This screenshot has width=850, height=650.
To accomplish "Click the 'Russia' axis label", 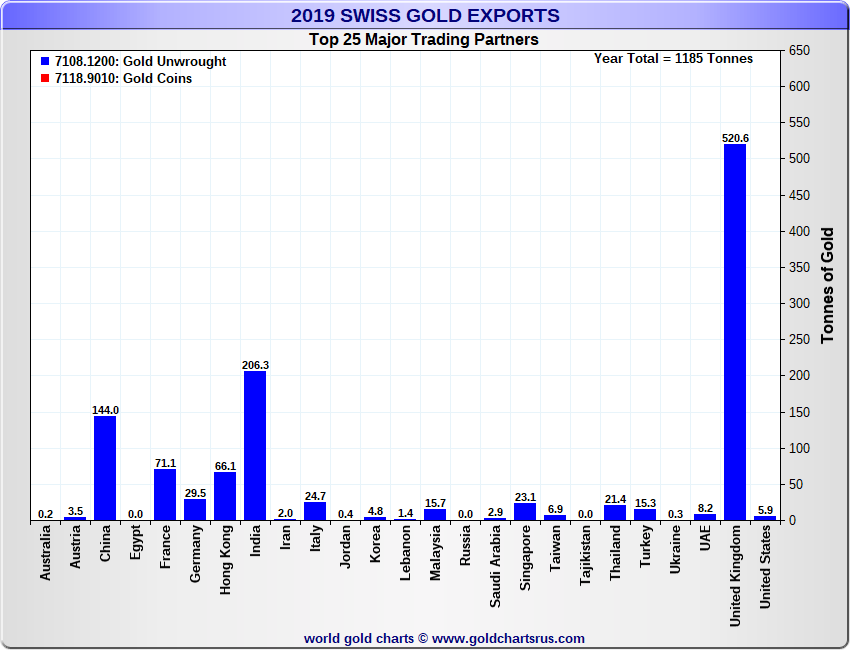I will pyautogui.click(x=465, y=545).
